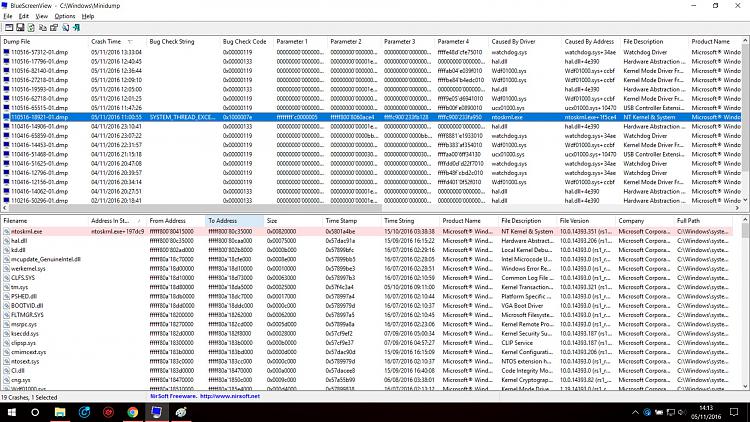Image resolution: width=750 pixels, height=422 pixels.
Task: Click the Find toolbar icon
Action: click(x=65, y=28)
